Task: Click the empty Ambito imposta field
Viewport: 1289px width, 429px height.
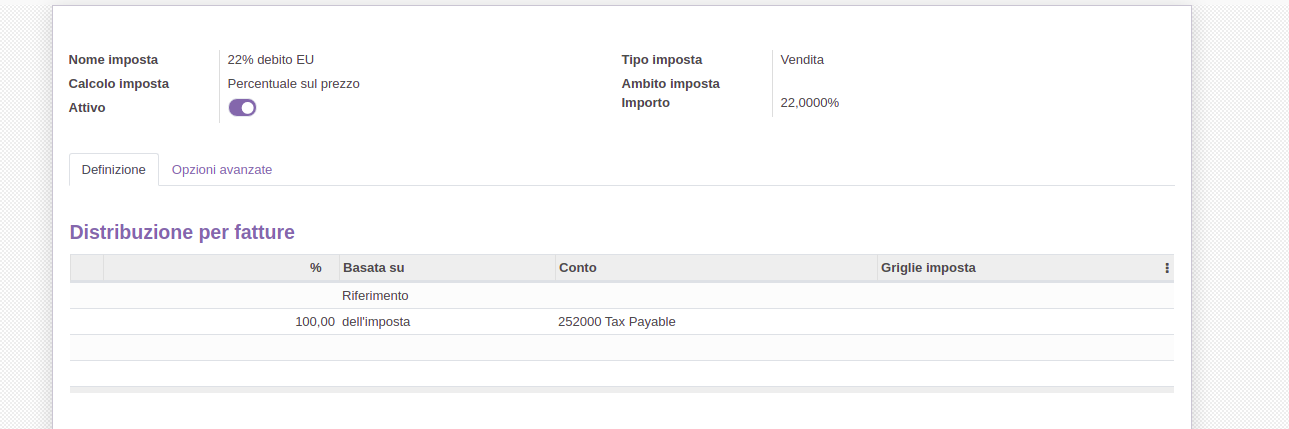Action: coord(975,84)
